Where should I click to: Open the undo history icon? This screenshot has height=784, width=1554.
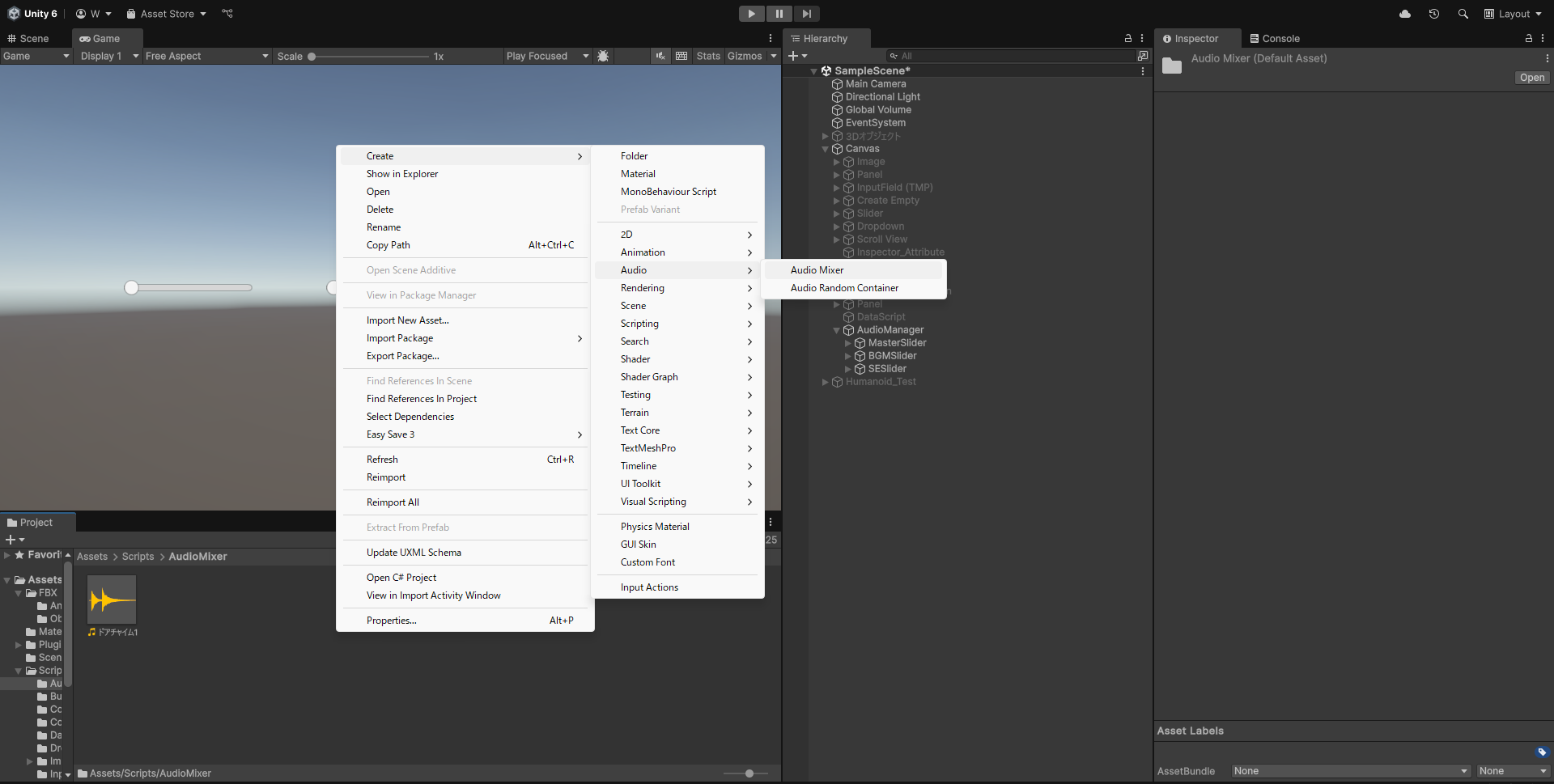(x=1434, y=14)
